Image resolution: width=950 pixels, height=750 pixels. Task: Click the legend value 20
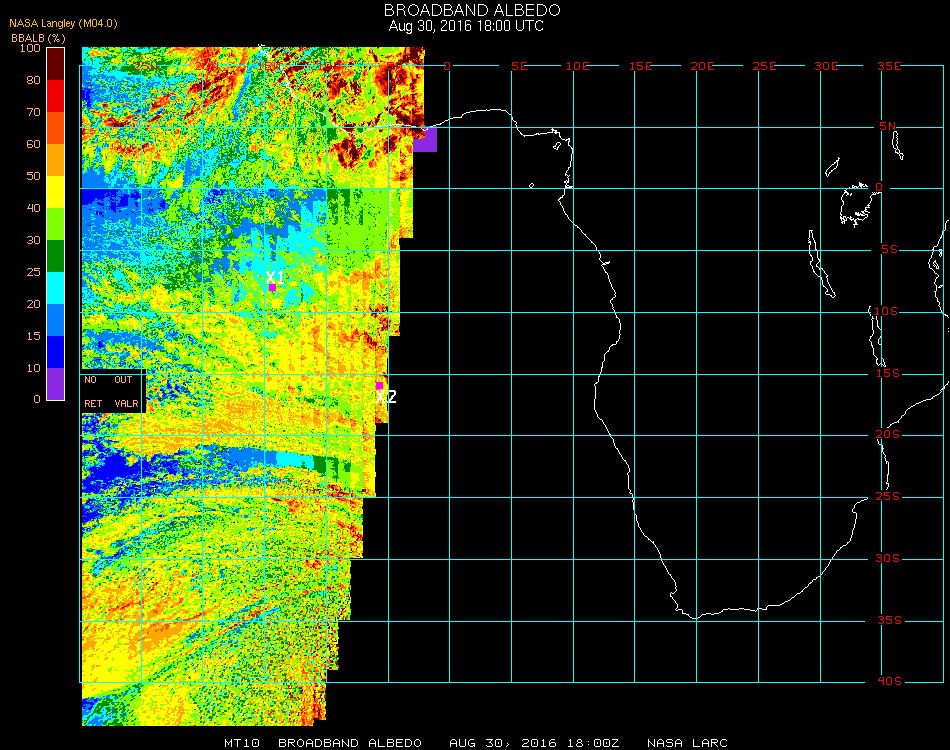[33, 304]
